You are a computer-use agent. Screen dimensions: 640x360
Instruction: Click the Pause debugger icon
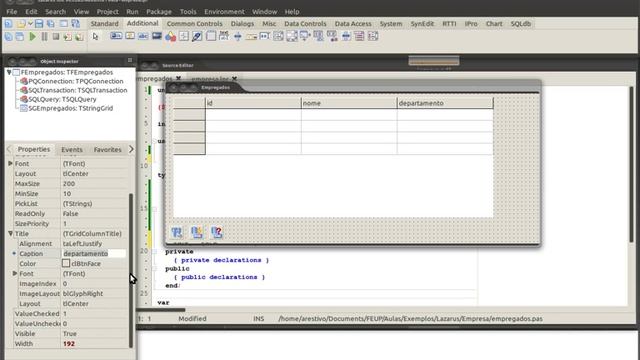click(x=44, y=37)
